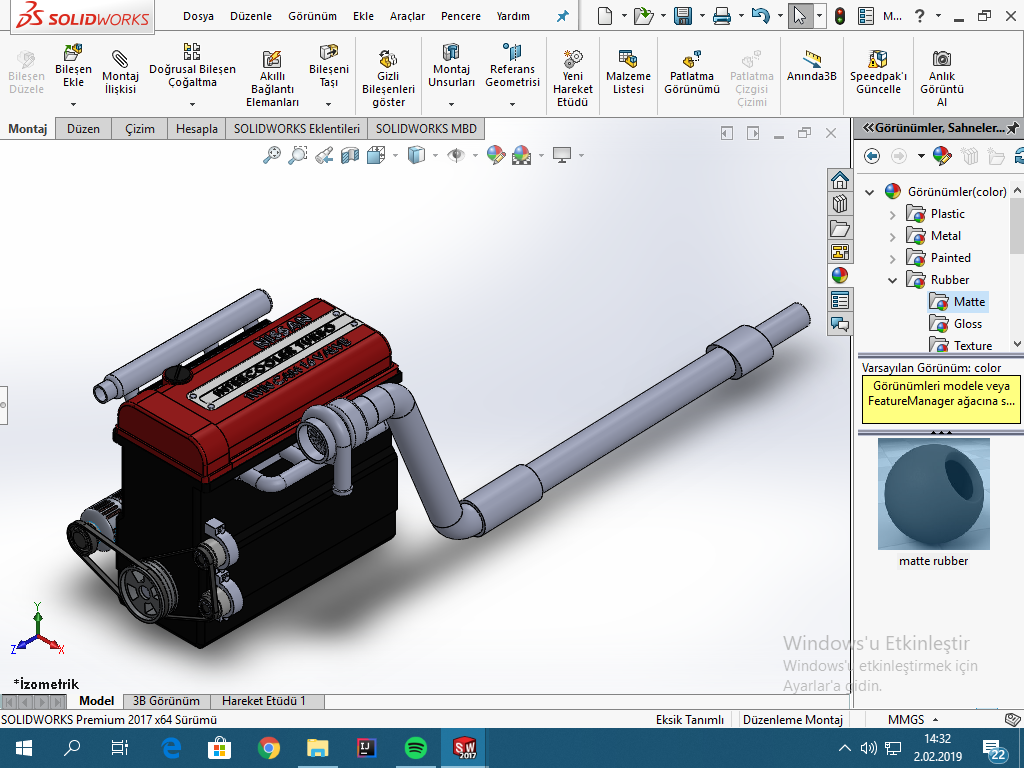
Task: Switch to Hareket Etüdü 1 tab
Action: point(264,701)
